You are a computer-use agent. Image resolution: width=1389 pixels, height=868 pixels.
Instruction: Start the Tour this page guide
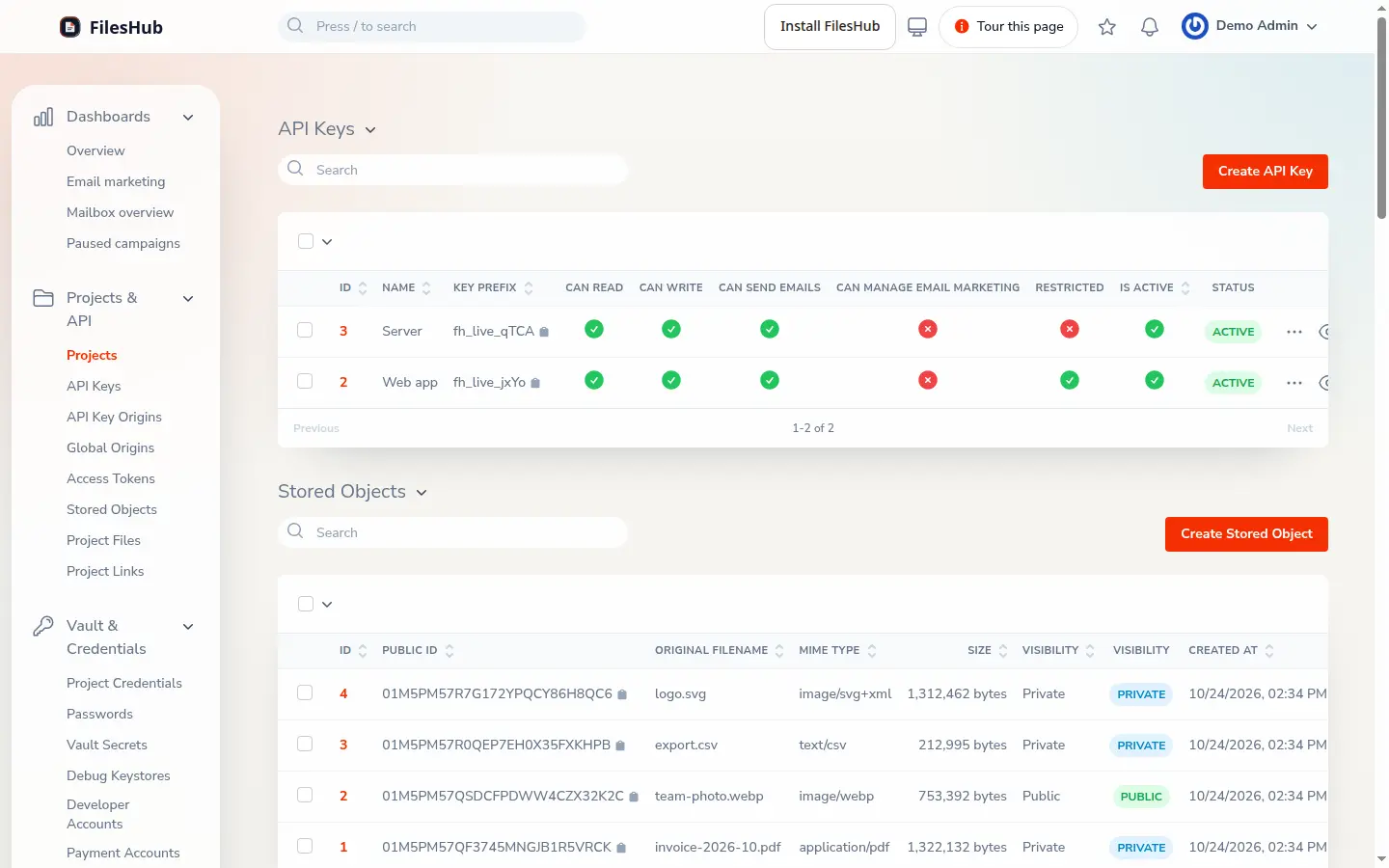1008,27
